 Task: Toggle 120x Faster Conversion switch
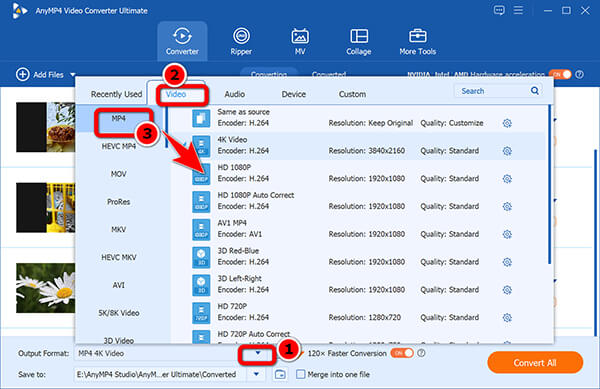point(402,353)
